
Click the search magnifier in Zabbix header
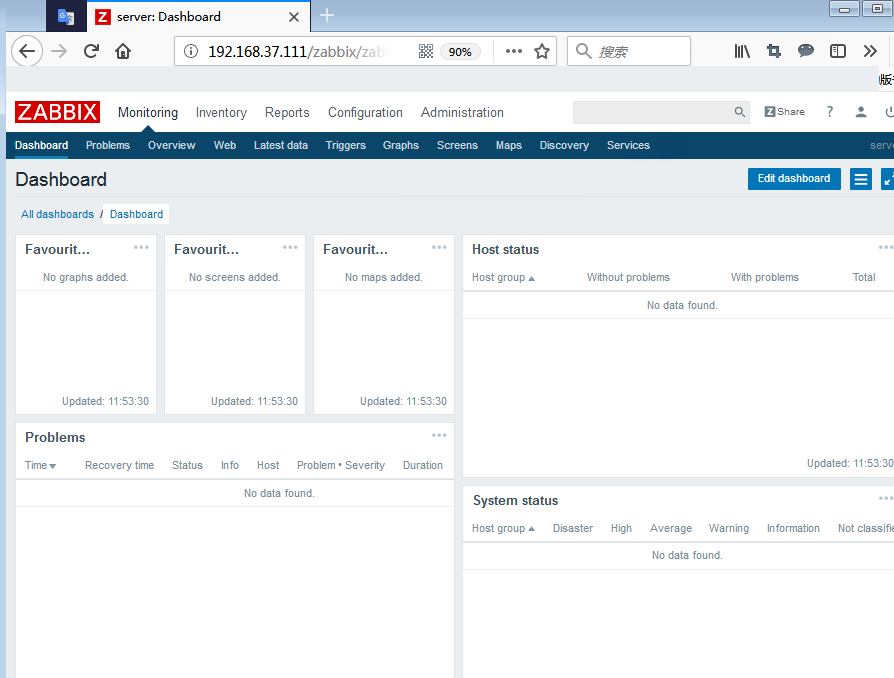740,113
